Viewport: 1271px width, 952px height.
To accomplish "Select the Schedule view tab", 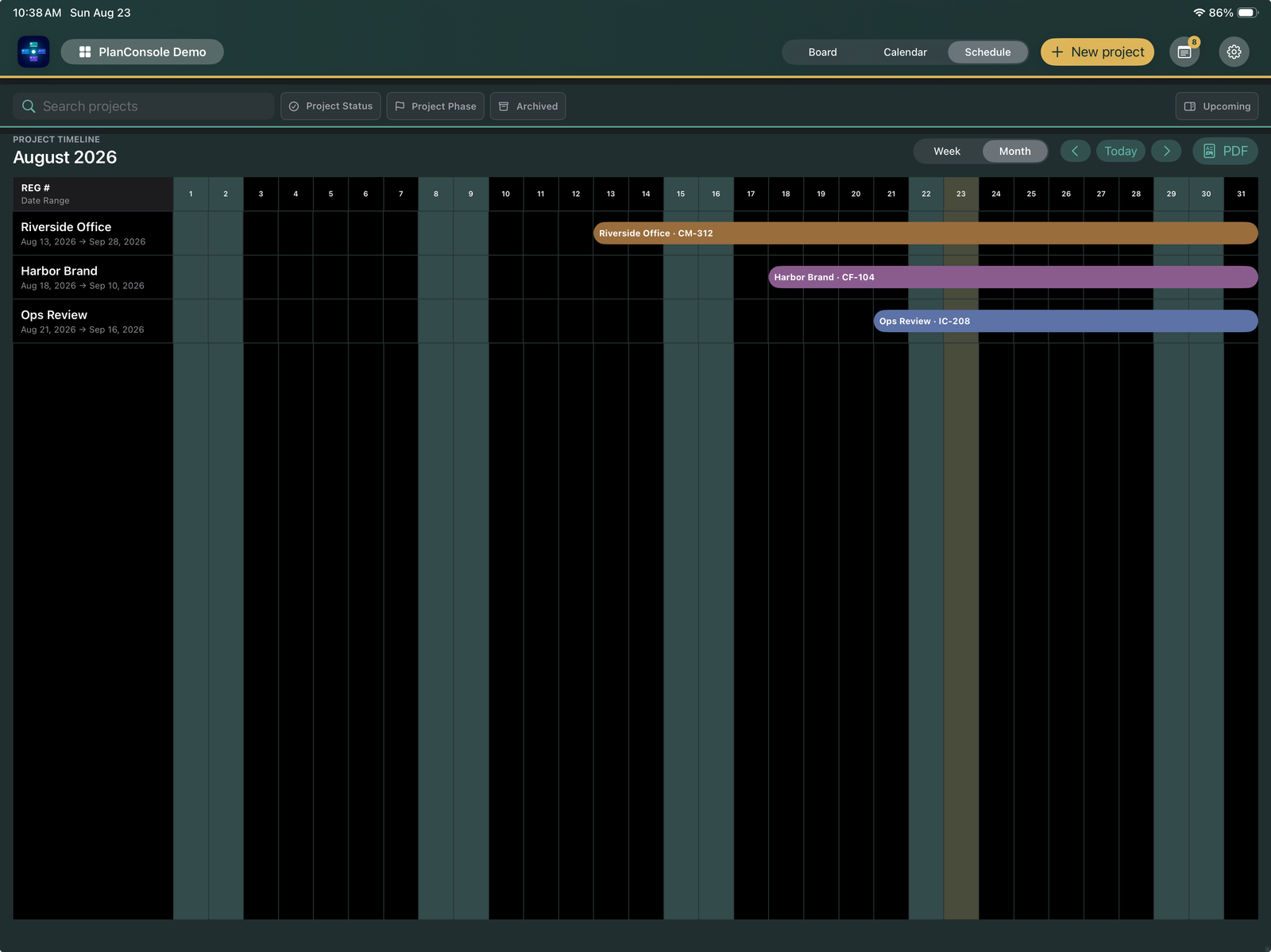I will coord(987,52).
